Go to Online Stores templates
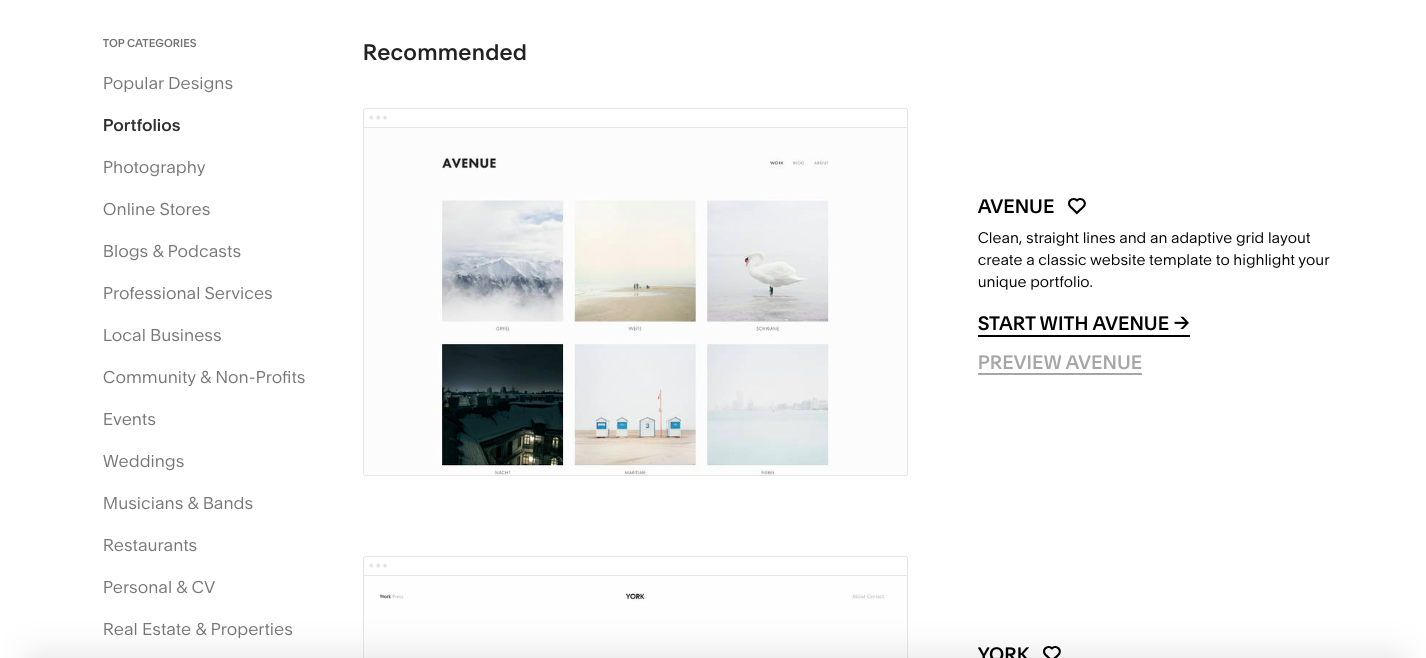 [157, 209]
